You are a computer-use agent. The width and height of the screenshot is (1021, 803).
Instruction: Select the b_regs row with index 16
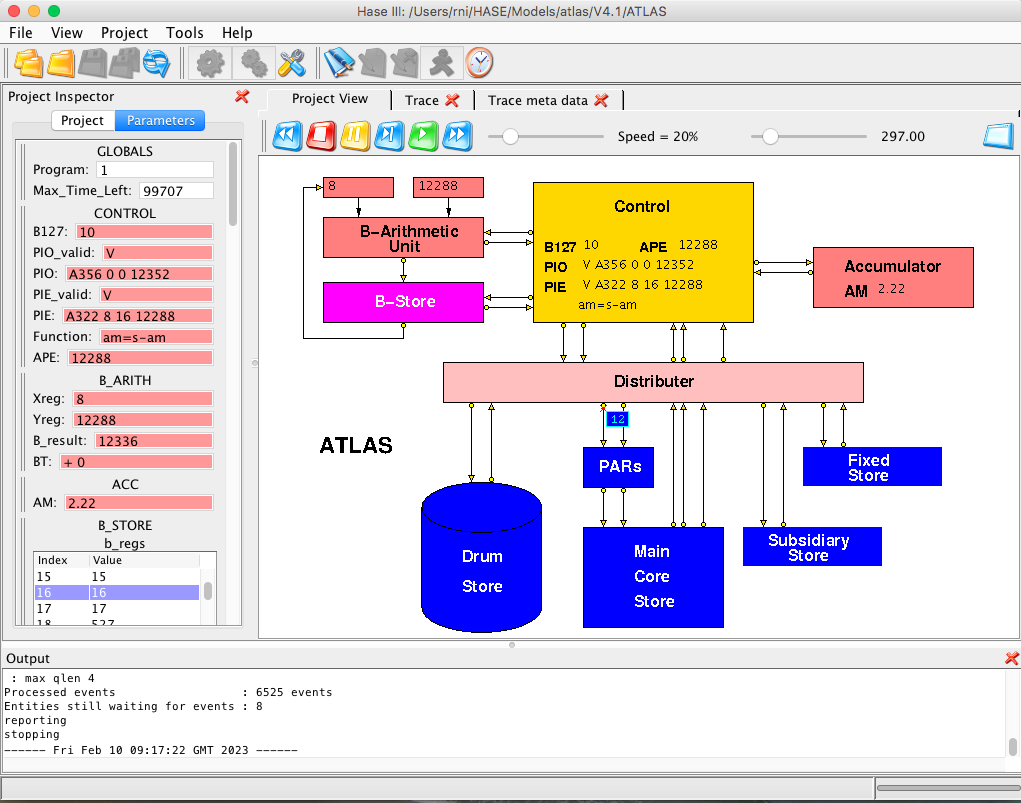[117, 593]
